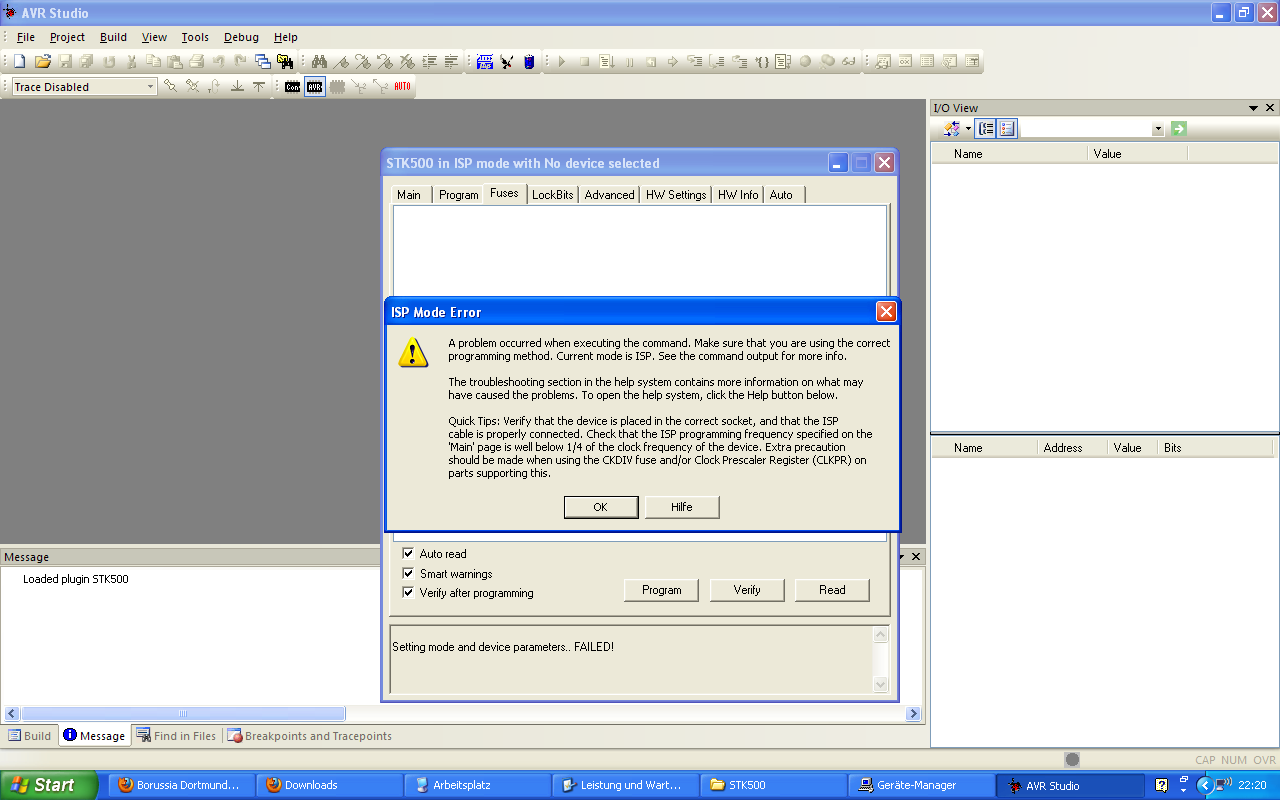This screenshot has height=800, width=1280.
Task: Click the Find binoculars icon
Action: pyautogui.click(x=319, y=62)
